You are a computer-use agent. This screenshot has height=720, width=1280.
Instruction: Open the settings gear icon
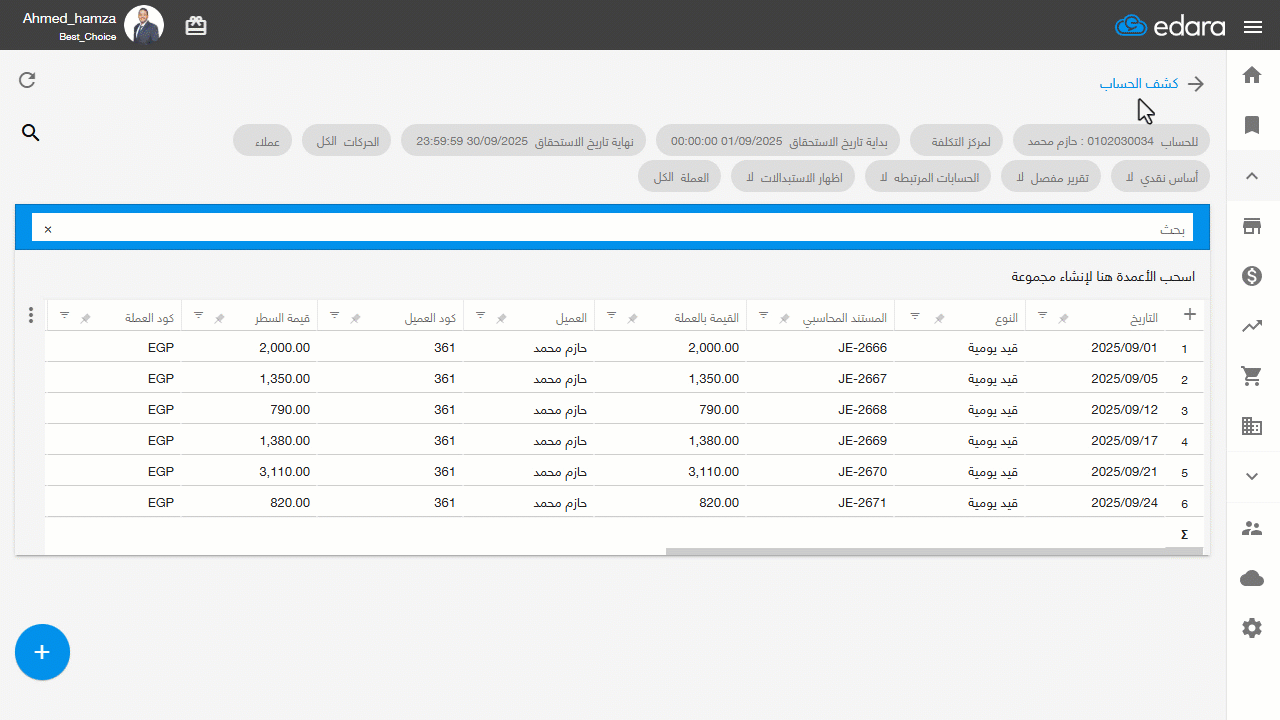(1252, 628)
